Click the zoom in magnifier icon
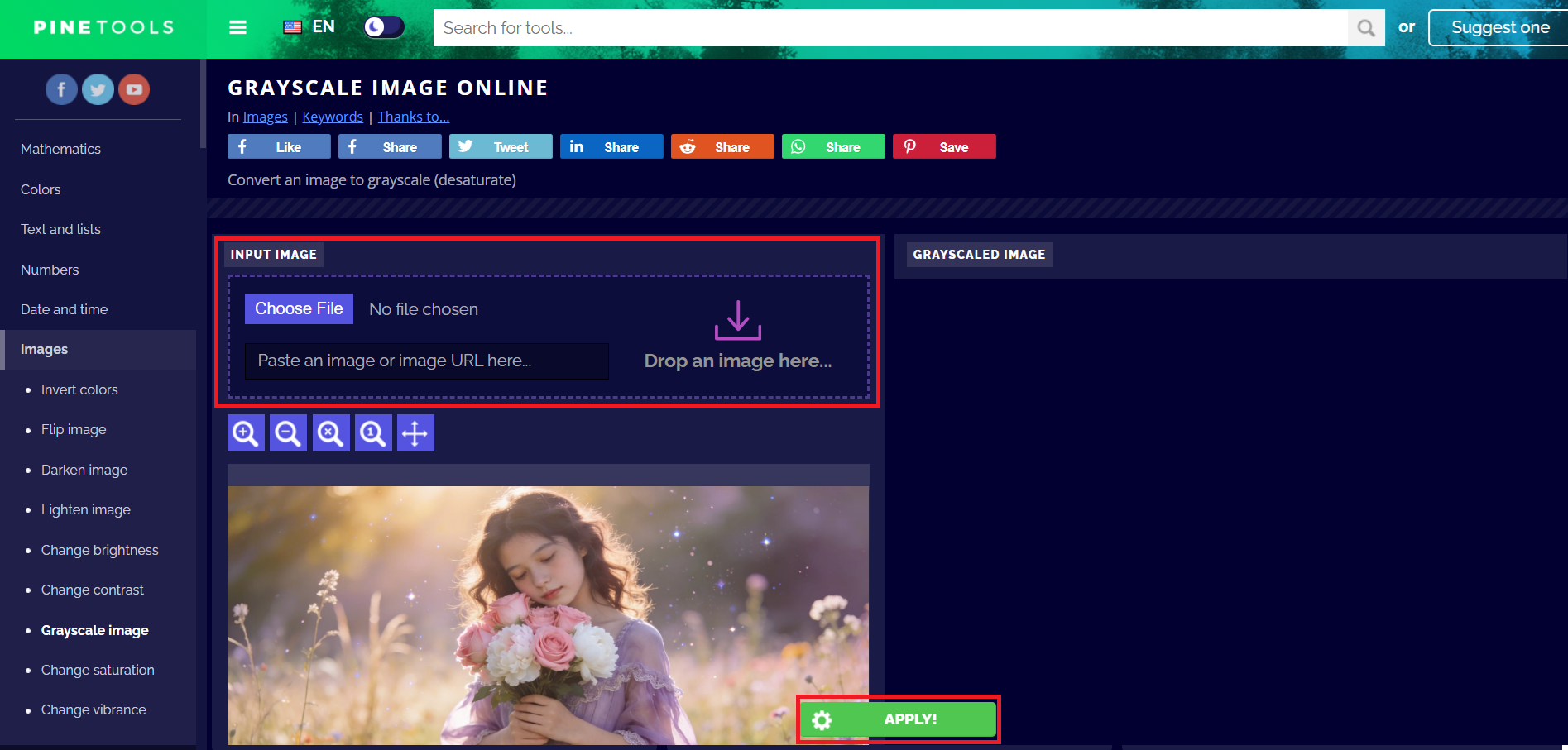 pos(246,433)
